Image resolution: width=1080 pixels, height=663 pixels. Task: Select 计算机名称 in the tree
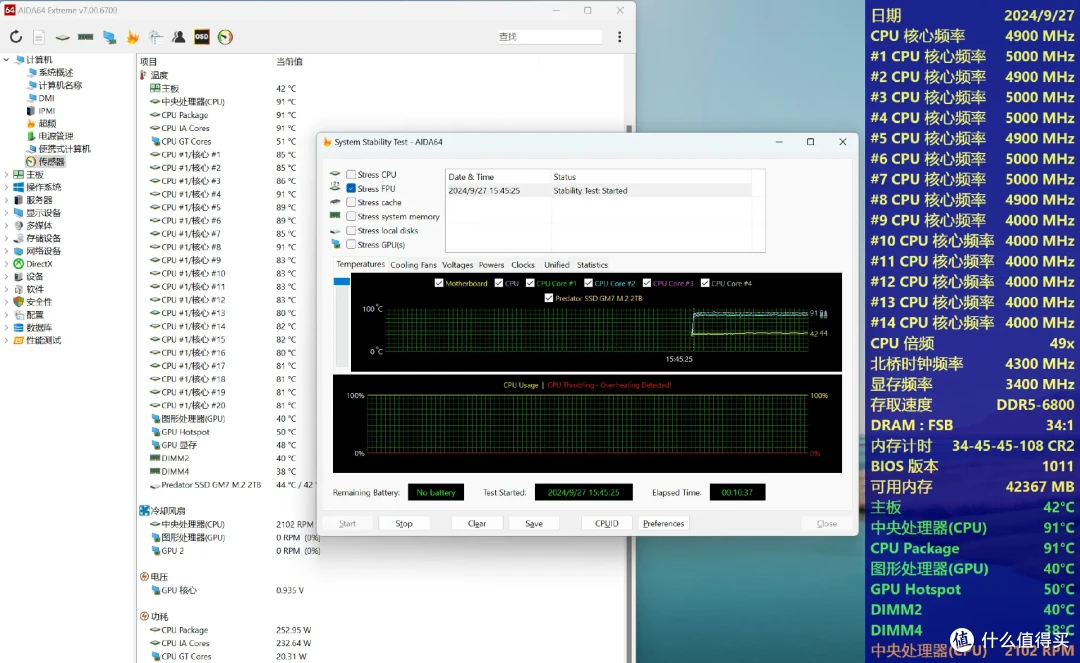coord(54,85)
